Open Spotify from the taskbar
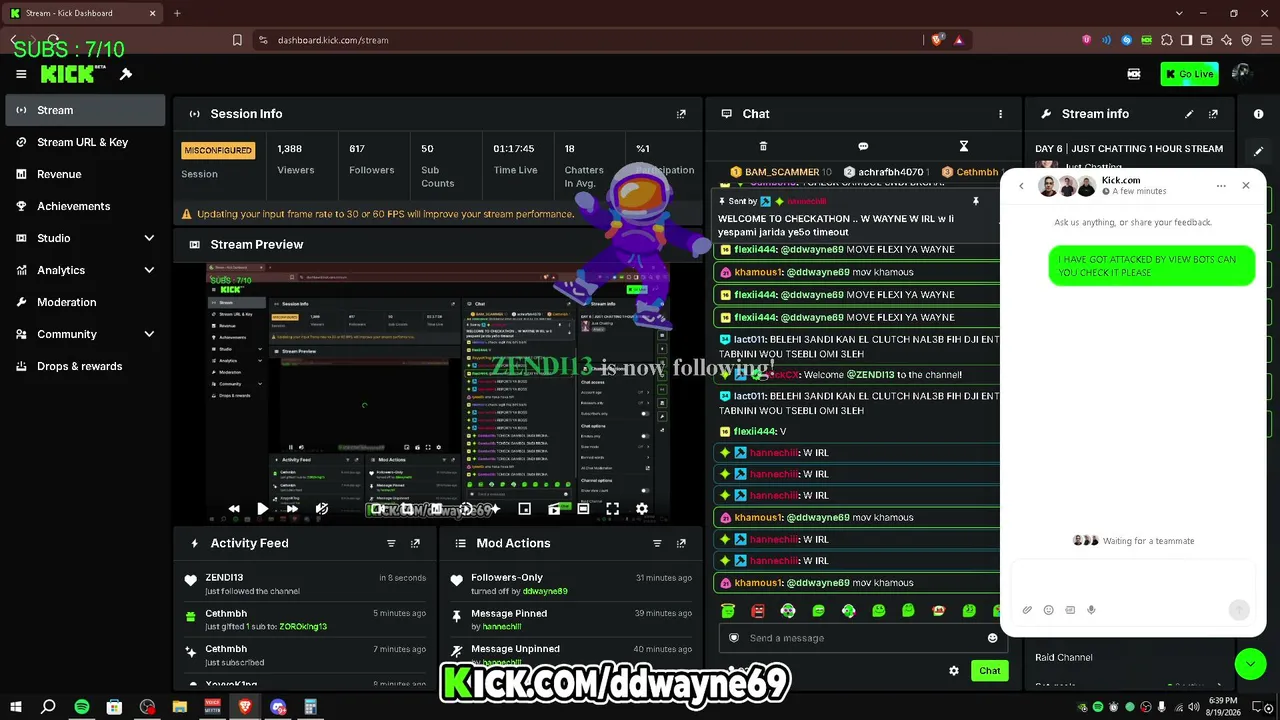 [x=82, y=707]
